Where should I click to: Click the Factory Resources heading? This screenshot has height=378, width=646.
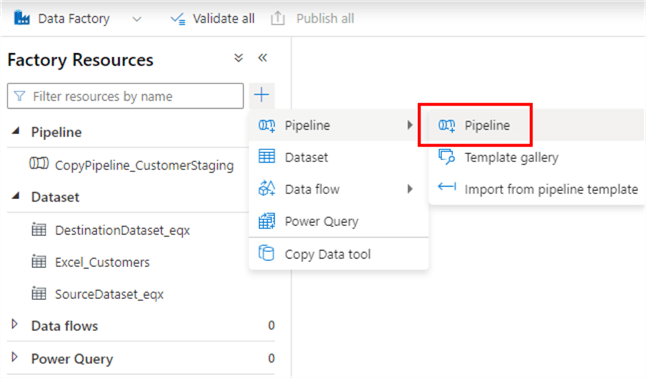pos(80,60)
